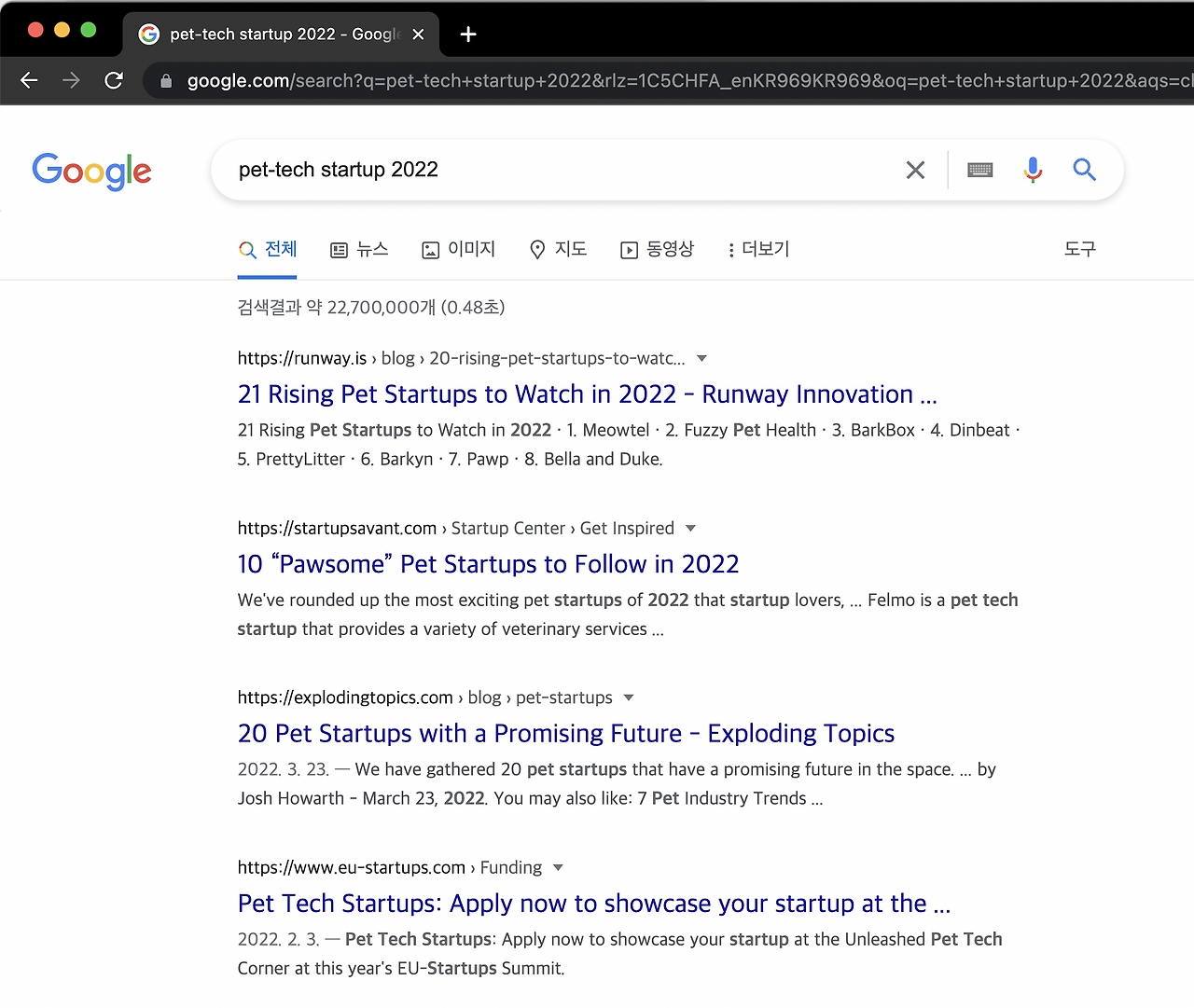Open a new browser tab
Viewport: 1194px width, 1008px height.
click(x=468, y=35)
